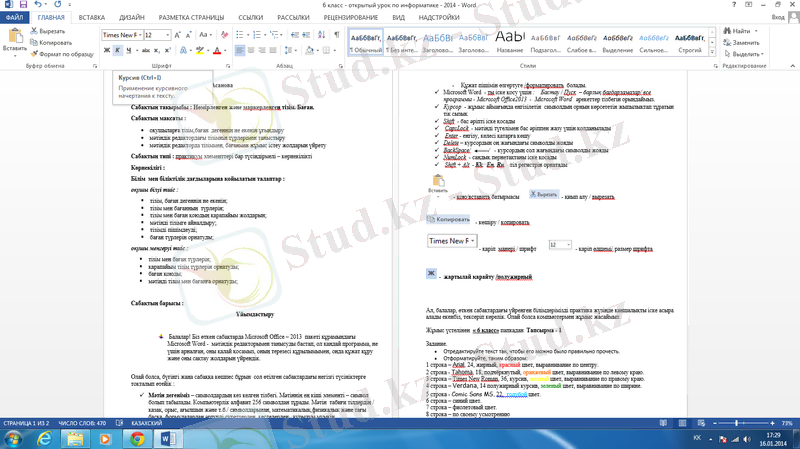Toggle underline formatting button Ч
The image size is (800, 449).
point(129,50)
